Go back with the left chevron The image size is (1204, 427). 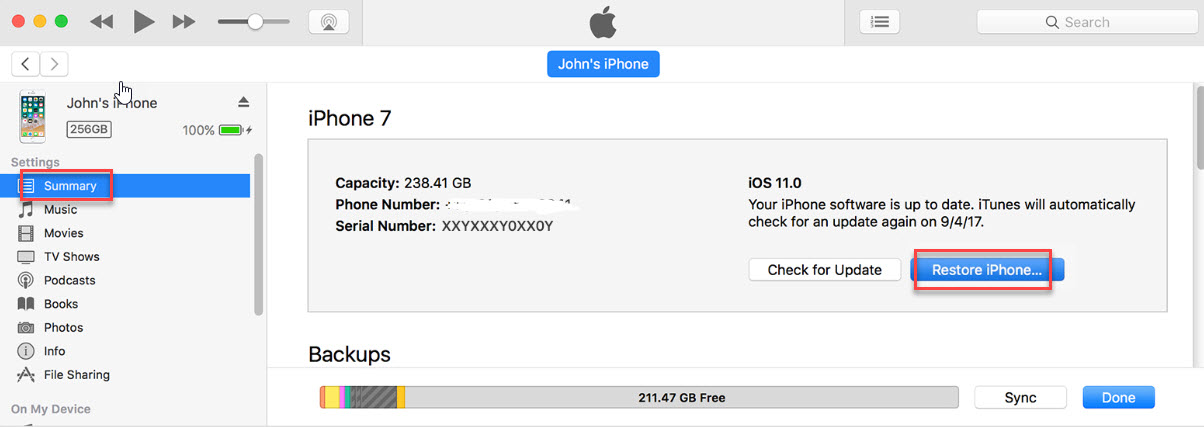click(x=25, y=64)
